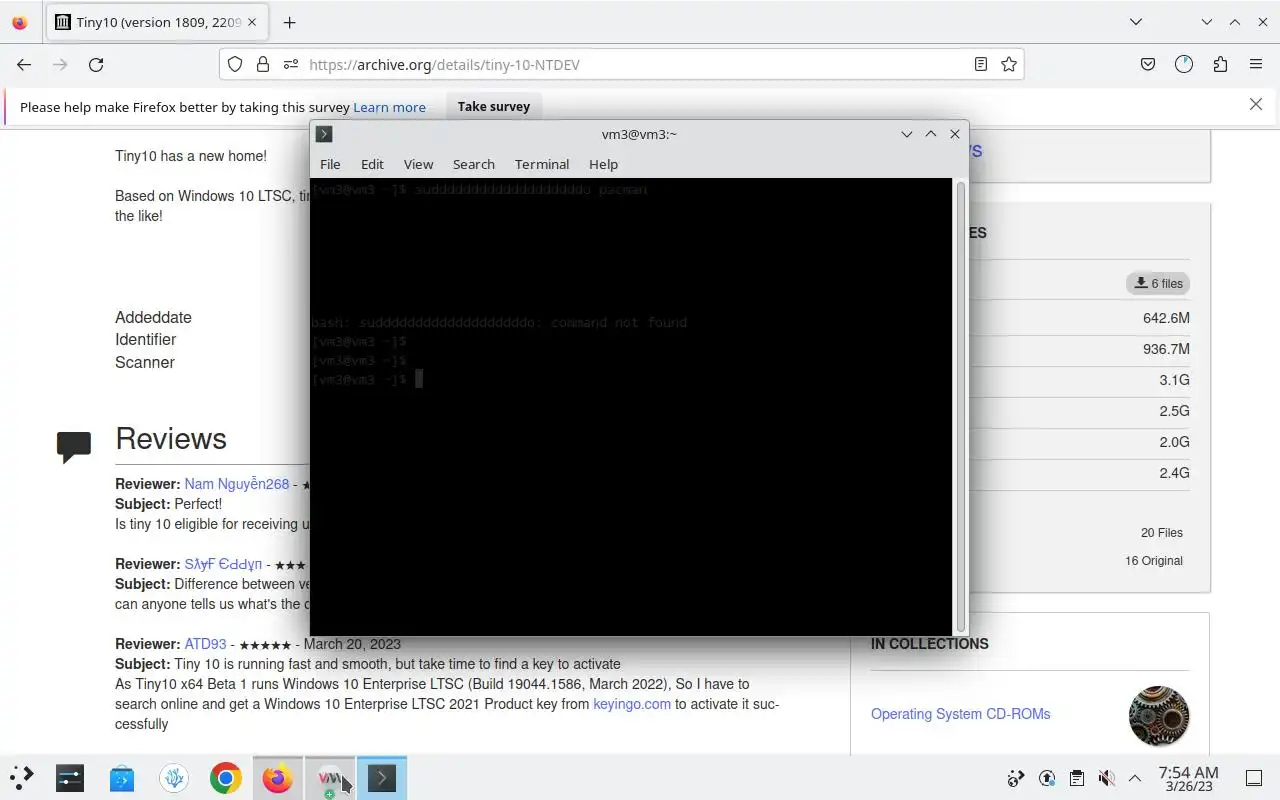Click the 642.6M download size entry
The height and width of the screenshot is (800, 1280).
tap(1166, 318)
